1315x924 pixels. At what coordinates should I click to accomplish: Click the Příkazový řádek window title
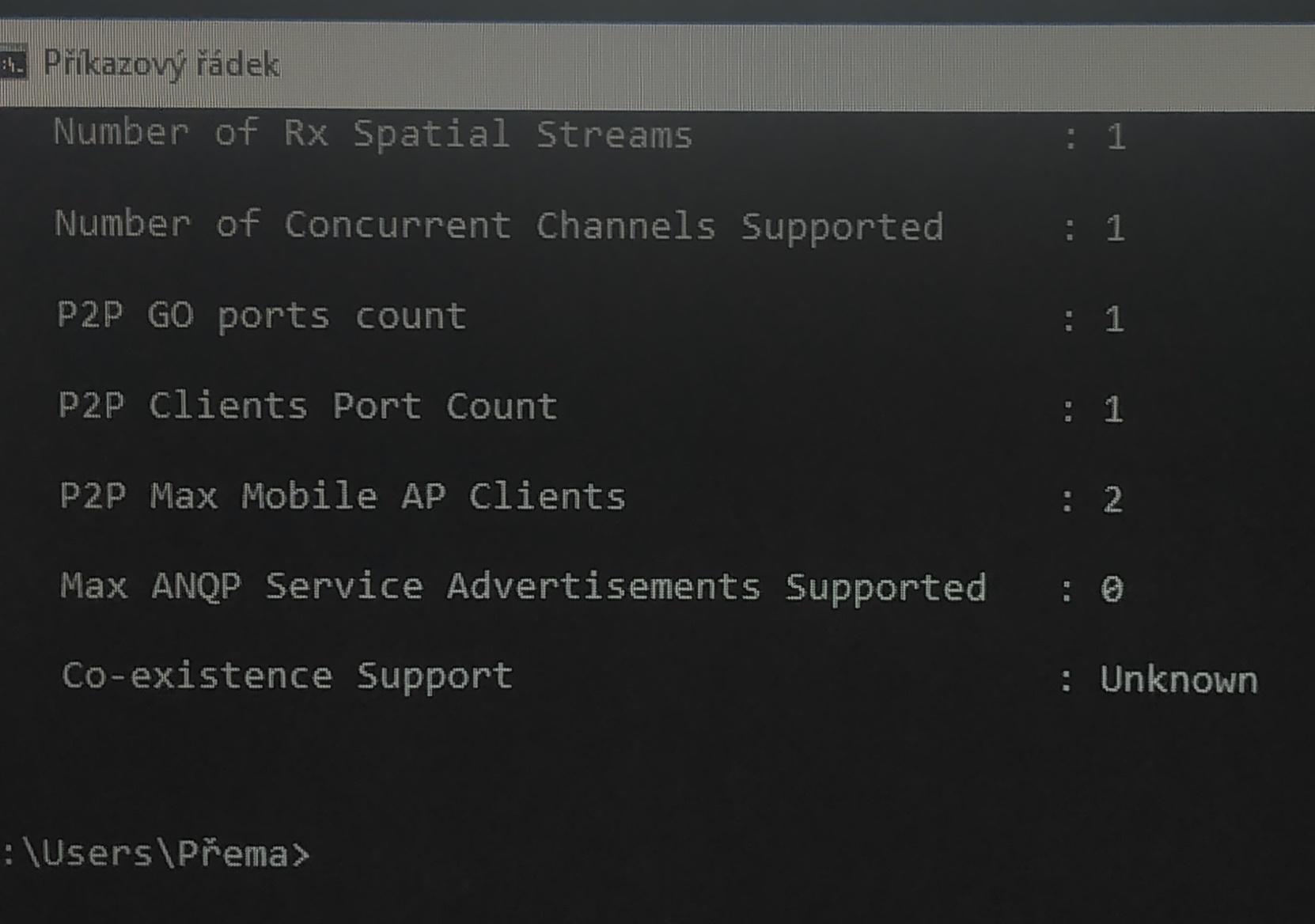(161, 64)
